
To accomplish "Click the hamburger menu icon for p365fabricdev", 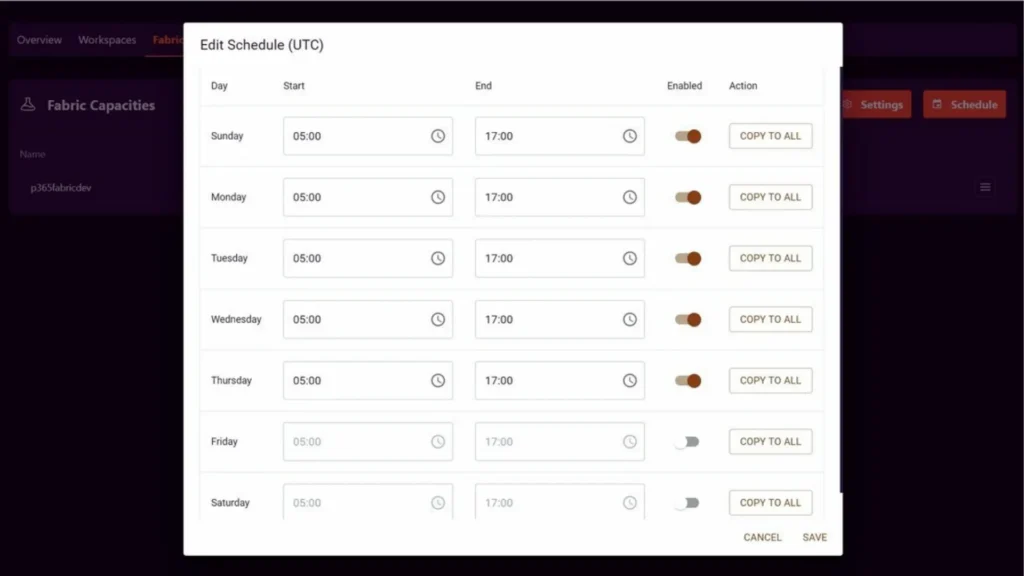I will click(x=985, y=187).
